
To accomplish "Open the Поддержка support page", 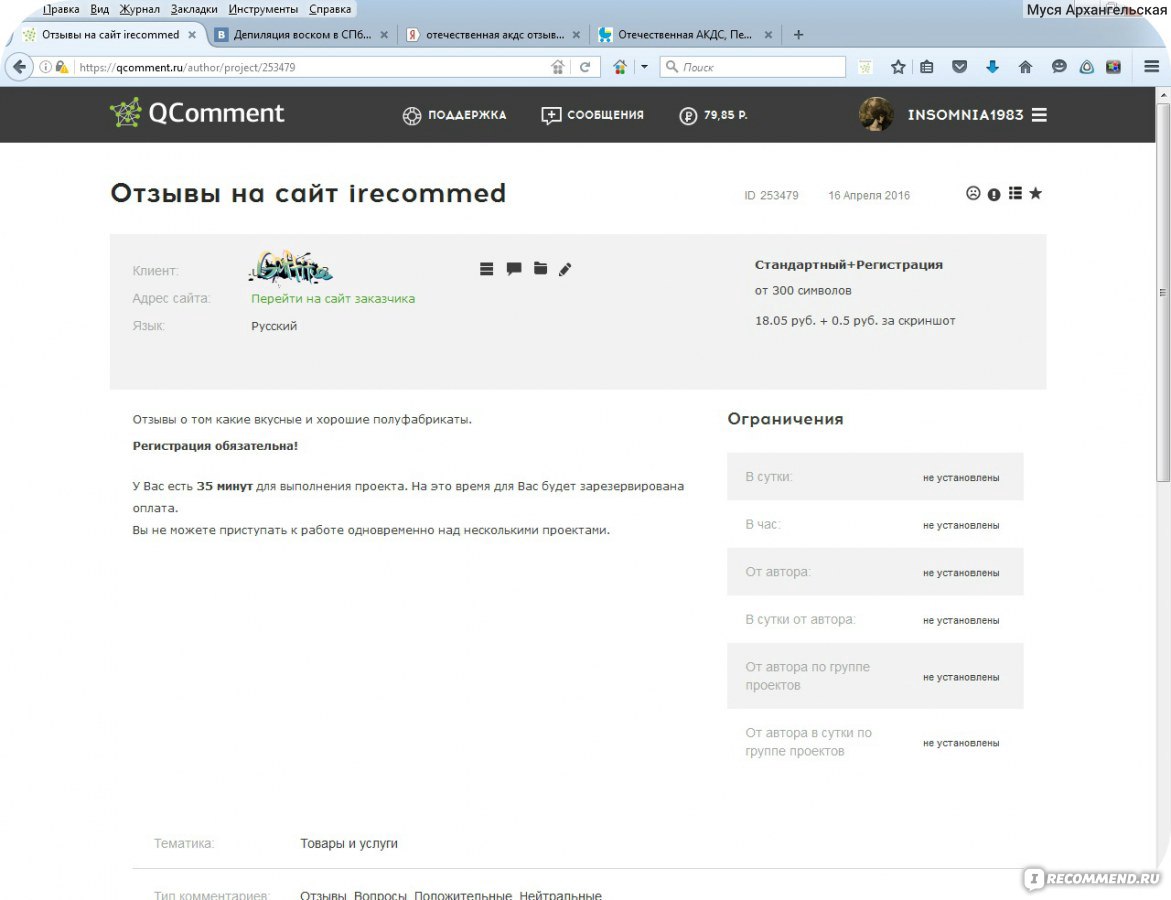I will tap(454, 115).
